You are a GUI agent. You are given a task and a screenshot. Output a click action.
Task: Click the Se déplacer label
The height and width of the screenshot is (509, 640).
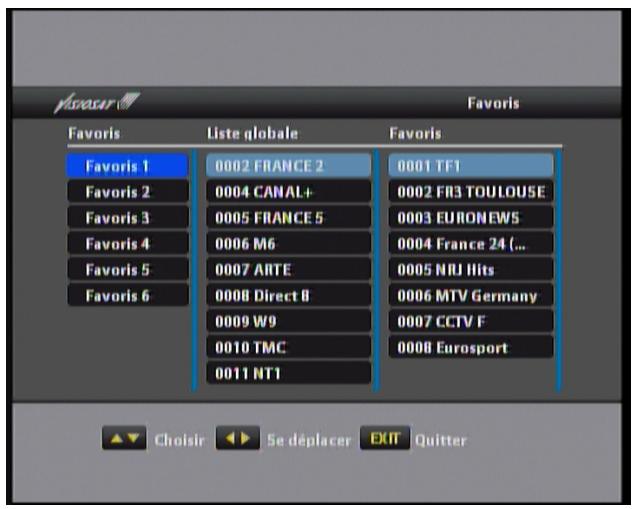309,440
